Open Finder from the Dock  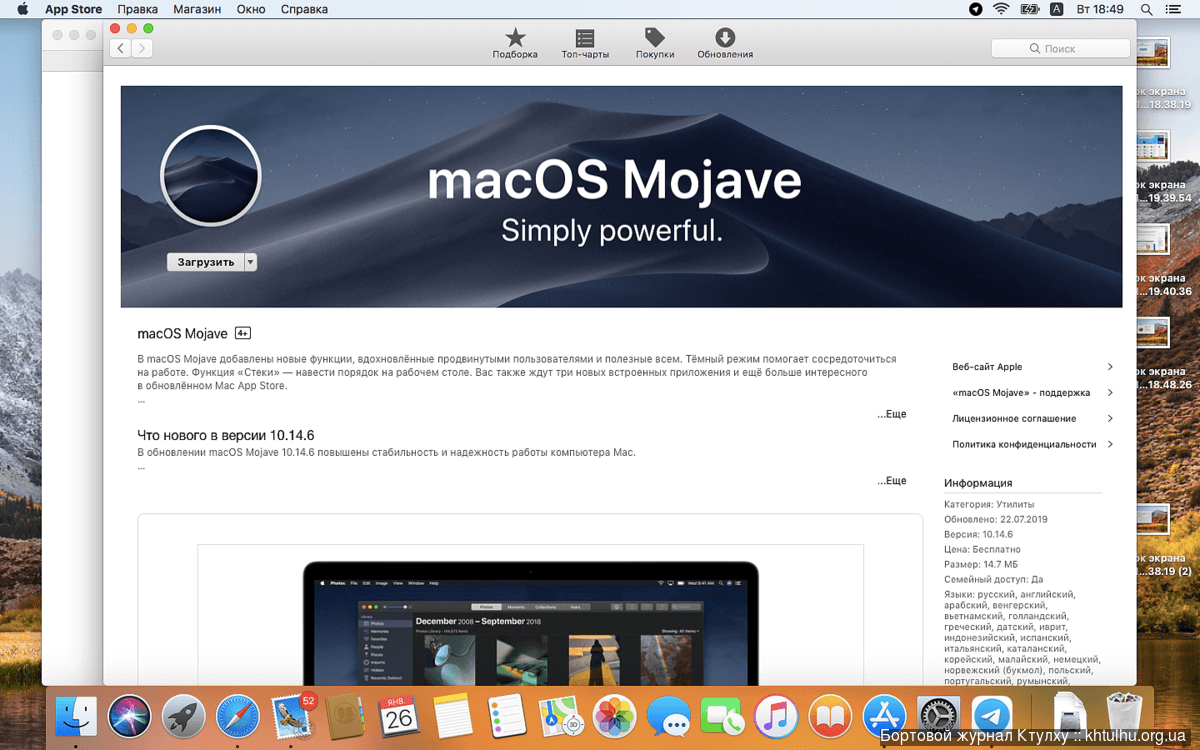[76, 717]
